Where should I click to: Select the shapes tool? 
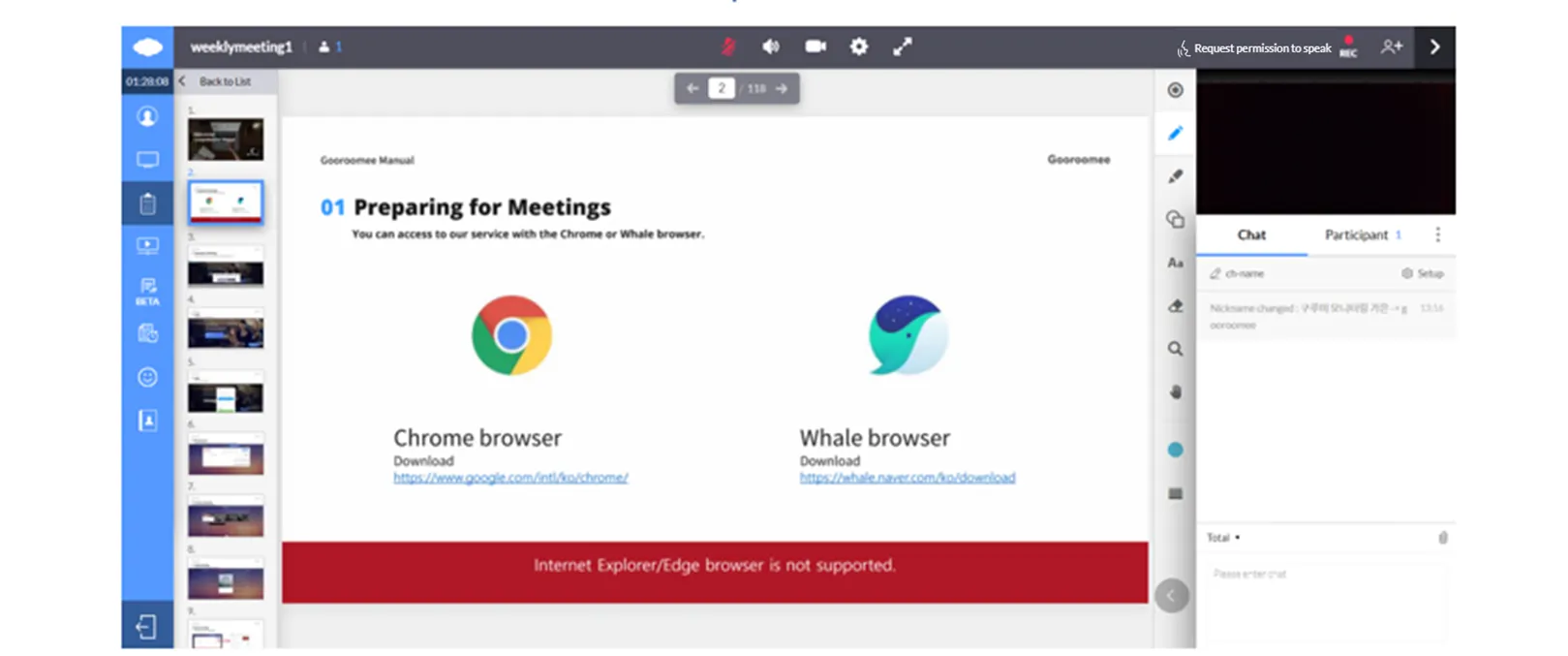1176,220
